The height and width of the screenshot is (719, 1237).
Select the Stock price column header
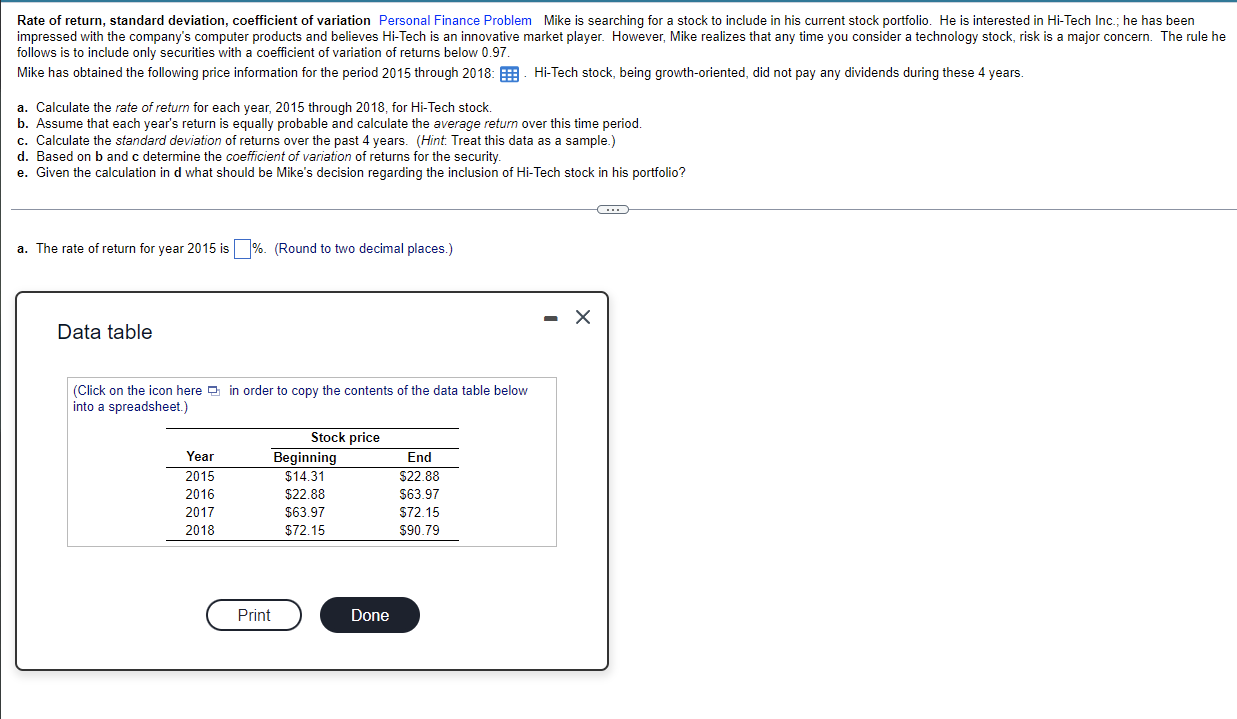345,437
